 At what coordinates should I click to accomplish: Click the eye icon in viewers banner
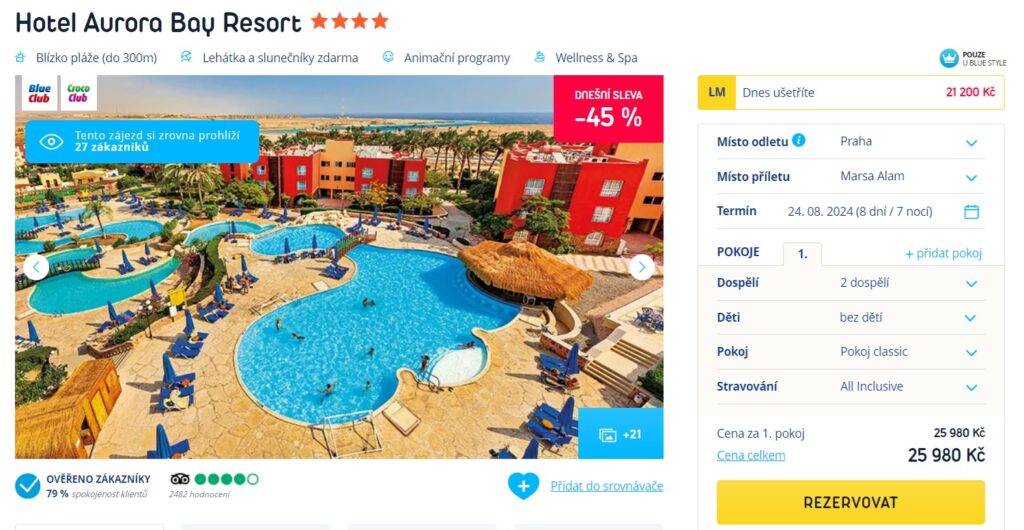pos(52,142)
